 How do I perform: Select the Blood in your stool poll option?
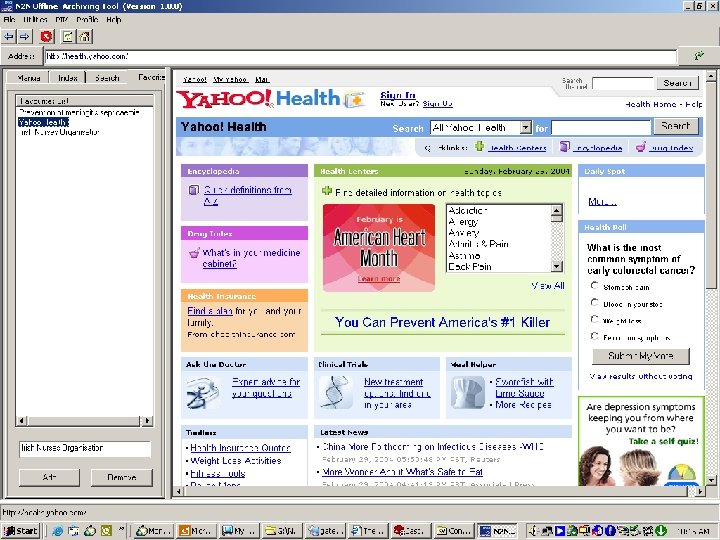tap(594, 303)
